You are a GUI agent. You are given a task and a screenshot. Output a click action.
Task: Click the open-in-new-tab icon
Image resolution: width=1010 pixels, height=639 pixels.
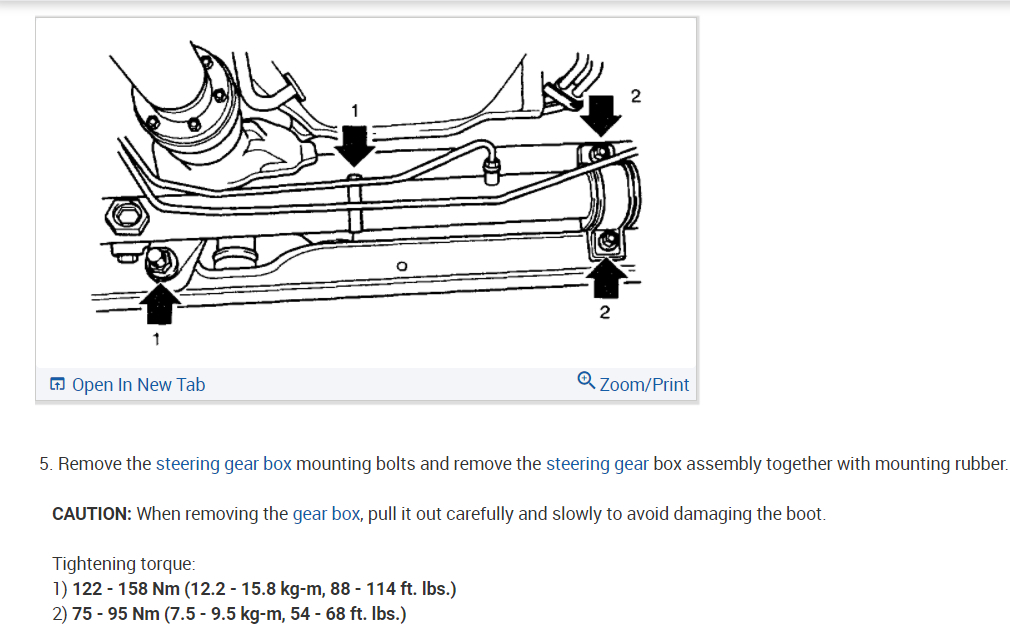click(57, 385)
